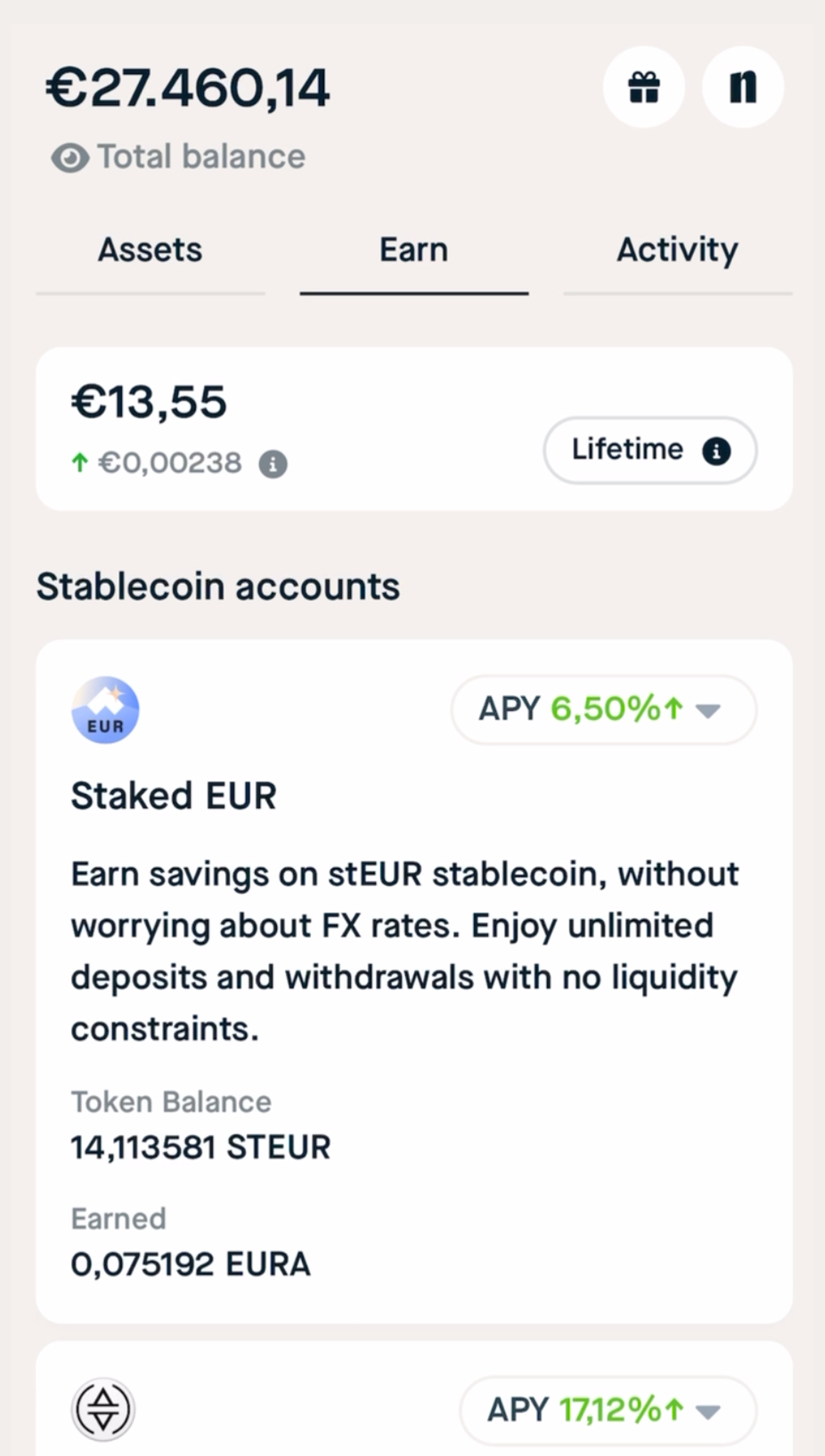Toggle total balance visibility eye icon

pos(70,158)
